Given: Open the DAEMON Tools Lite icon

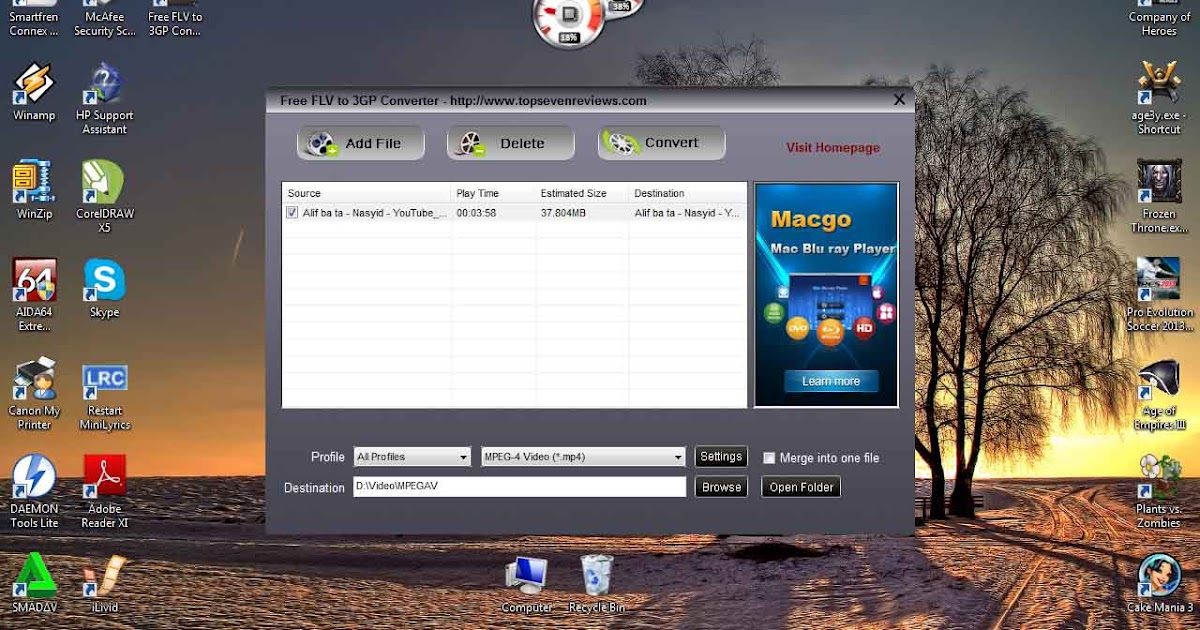Looking at the screenshot, I should pos(34,491).
